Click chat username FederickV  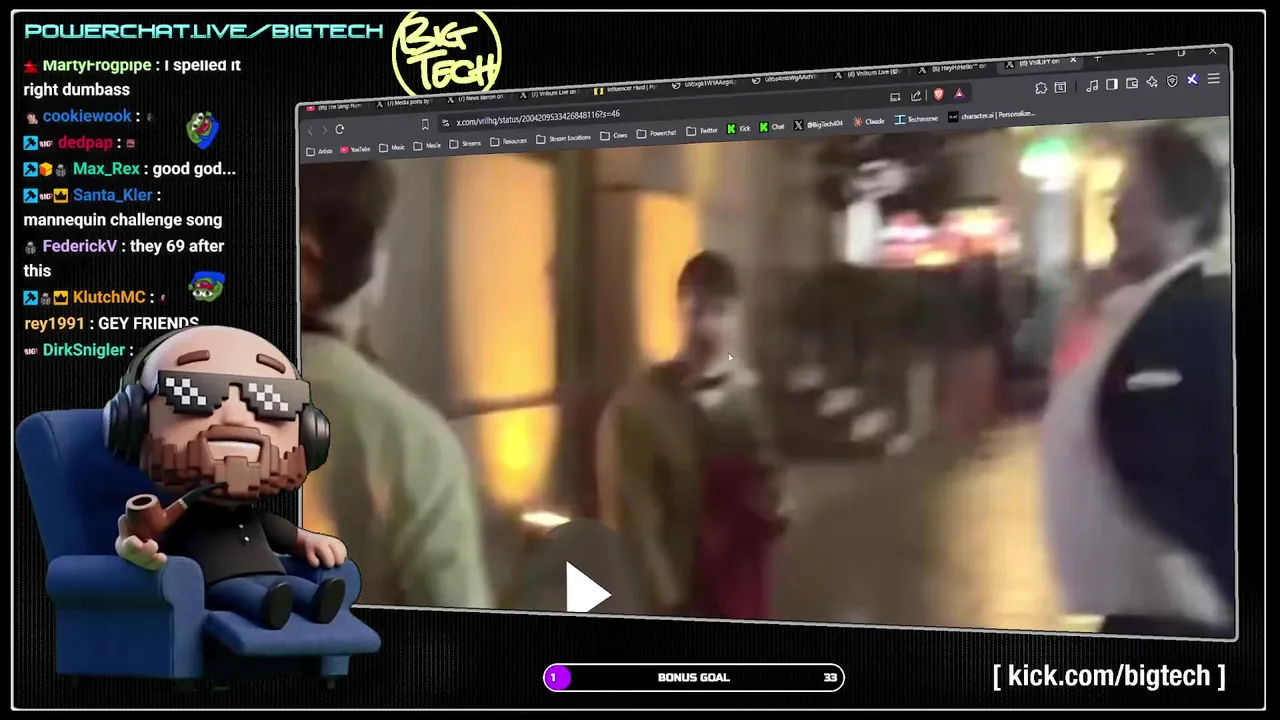[x=79, y=246]
